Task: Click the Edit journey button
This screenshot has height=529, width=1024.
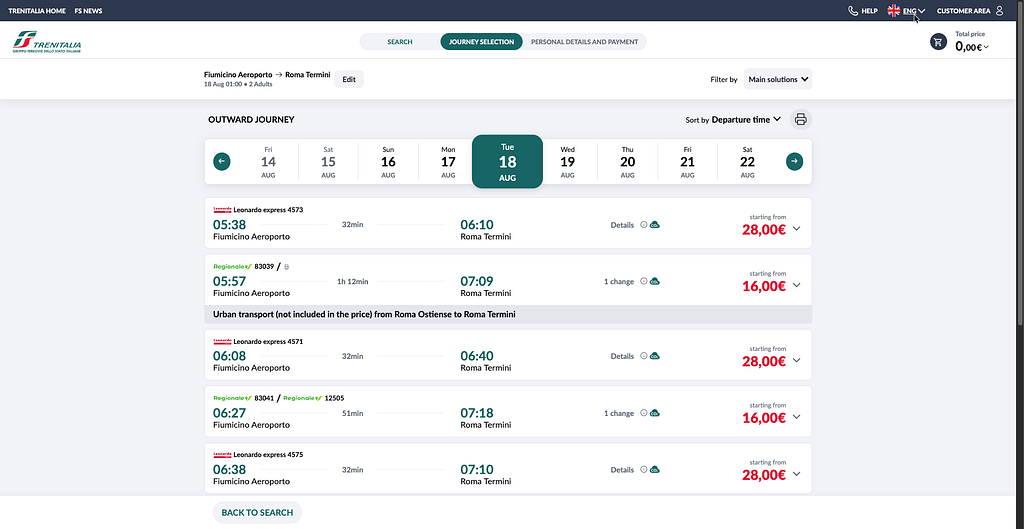Action: [349, 79]
